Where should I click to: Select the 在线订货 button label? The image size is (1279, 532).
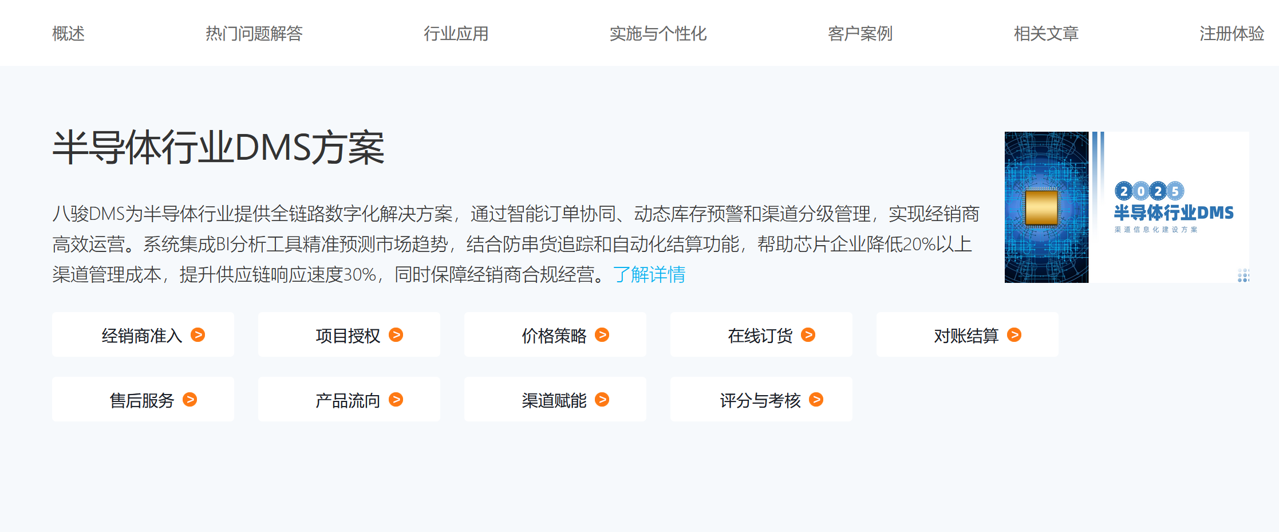760,336
